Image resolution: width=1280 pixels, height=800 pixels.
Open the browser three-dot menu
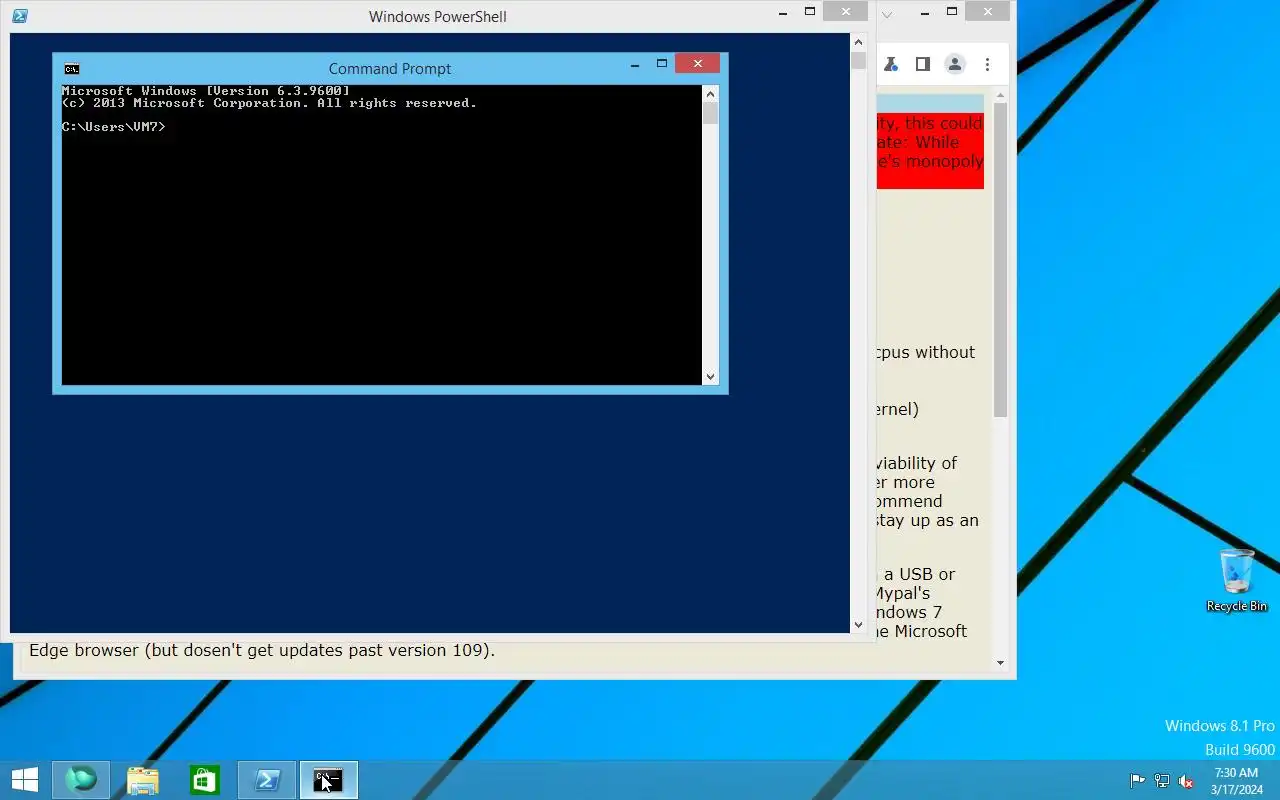click(x=987, y=64)
